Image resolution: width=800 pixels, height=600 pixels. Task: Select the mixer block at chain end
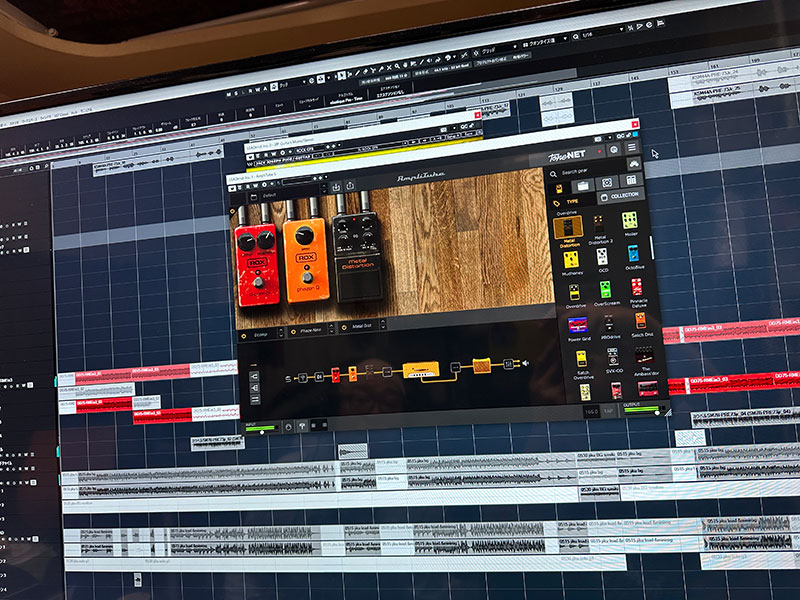508,364
